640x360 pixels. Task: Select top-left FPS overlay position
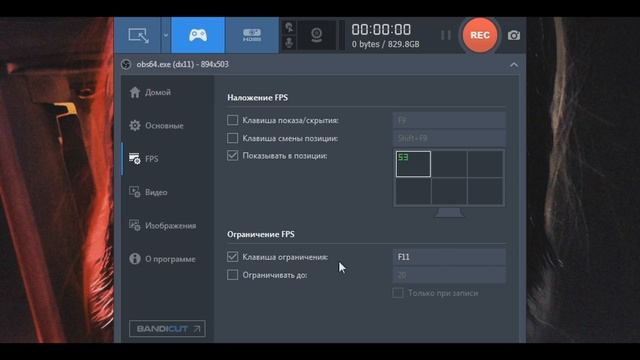(x=413, y=164)
